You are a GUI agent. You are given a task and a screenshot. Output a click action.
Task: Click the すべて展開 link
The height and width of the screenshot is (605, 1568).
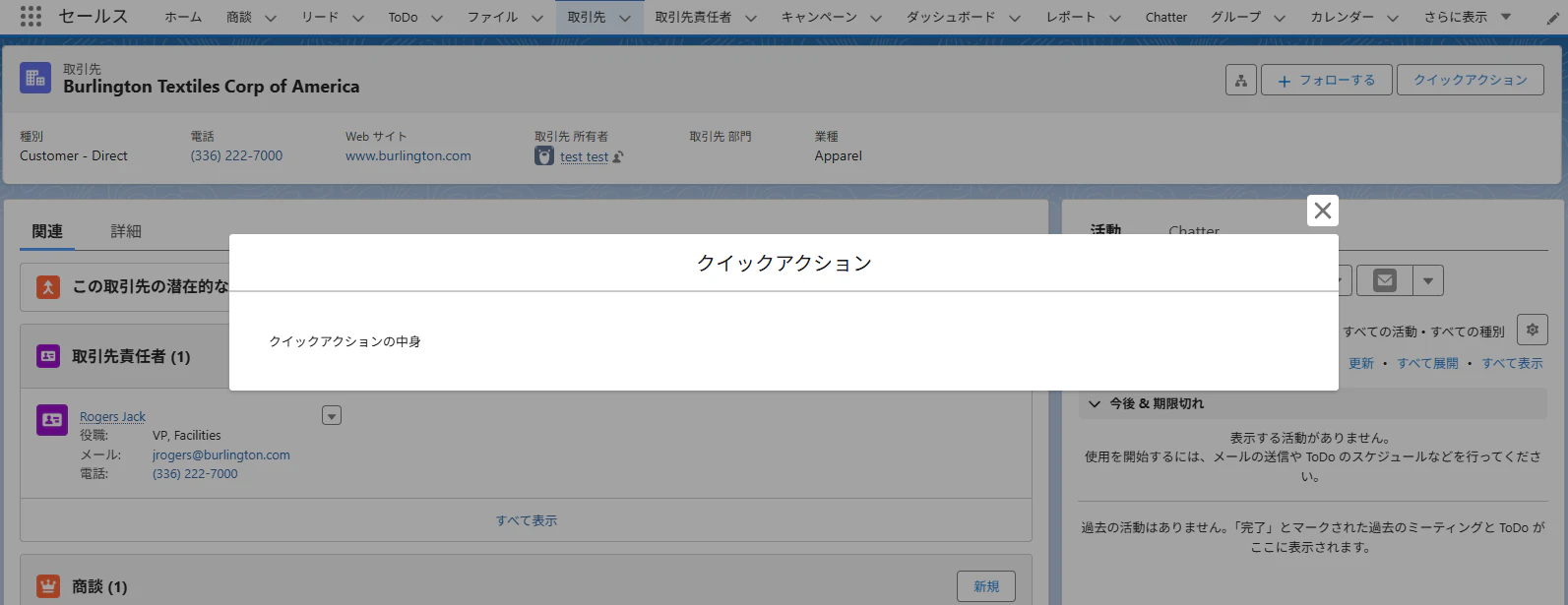[1427, 363]
